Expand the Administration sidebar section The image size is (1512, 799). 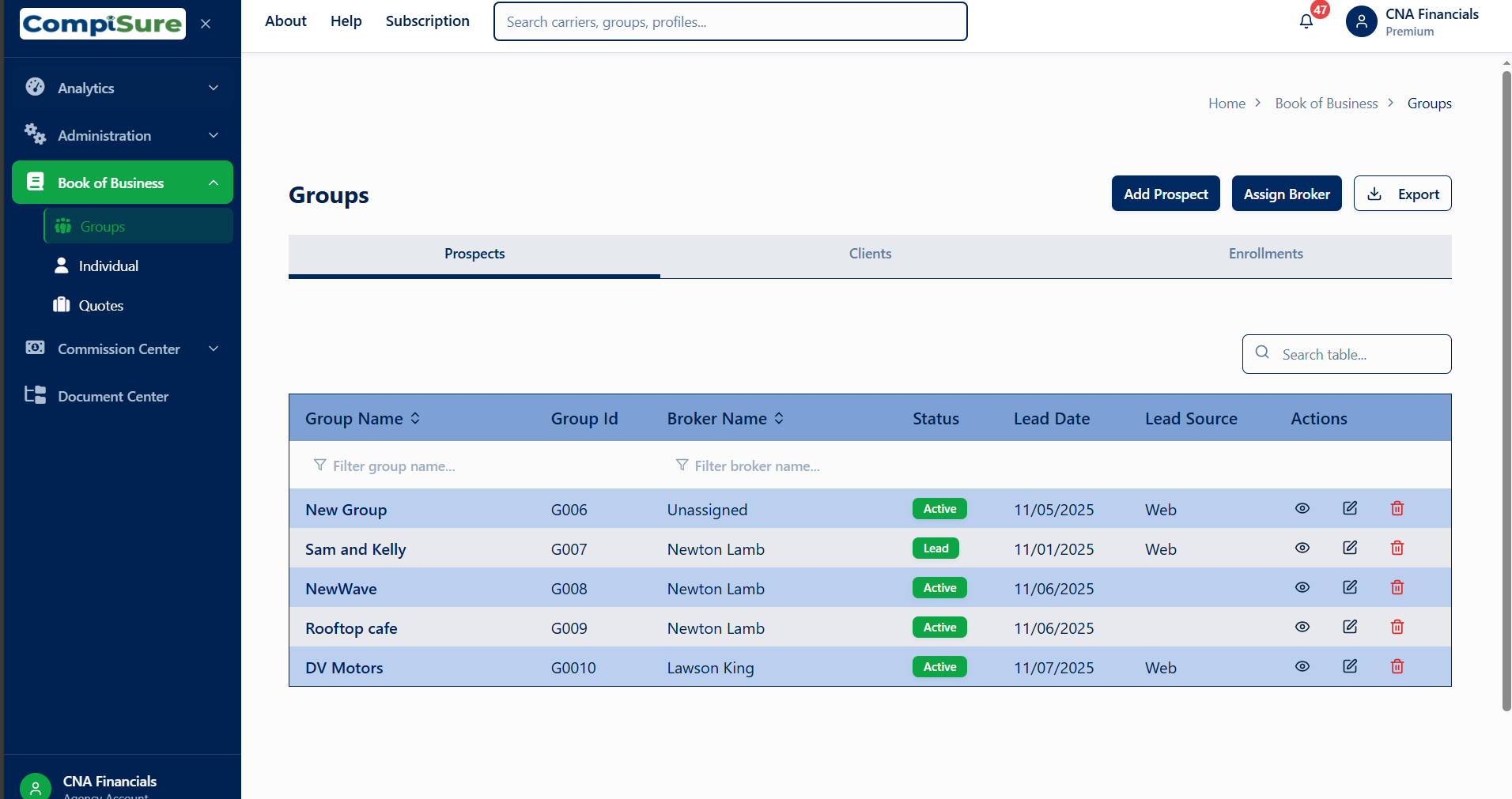point(123,135)
